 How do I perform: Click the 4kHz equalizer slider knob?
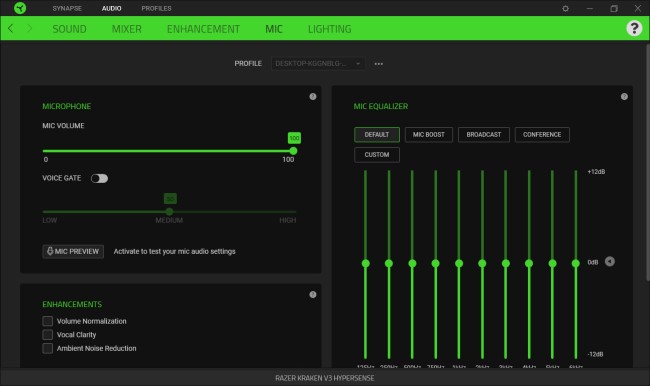[x=529, y=263]
